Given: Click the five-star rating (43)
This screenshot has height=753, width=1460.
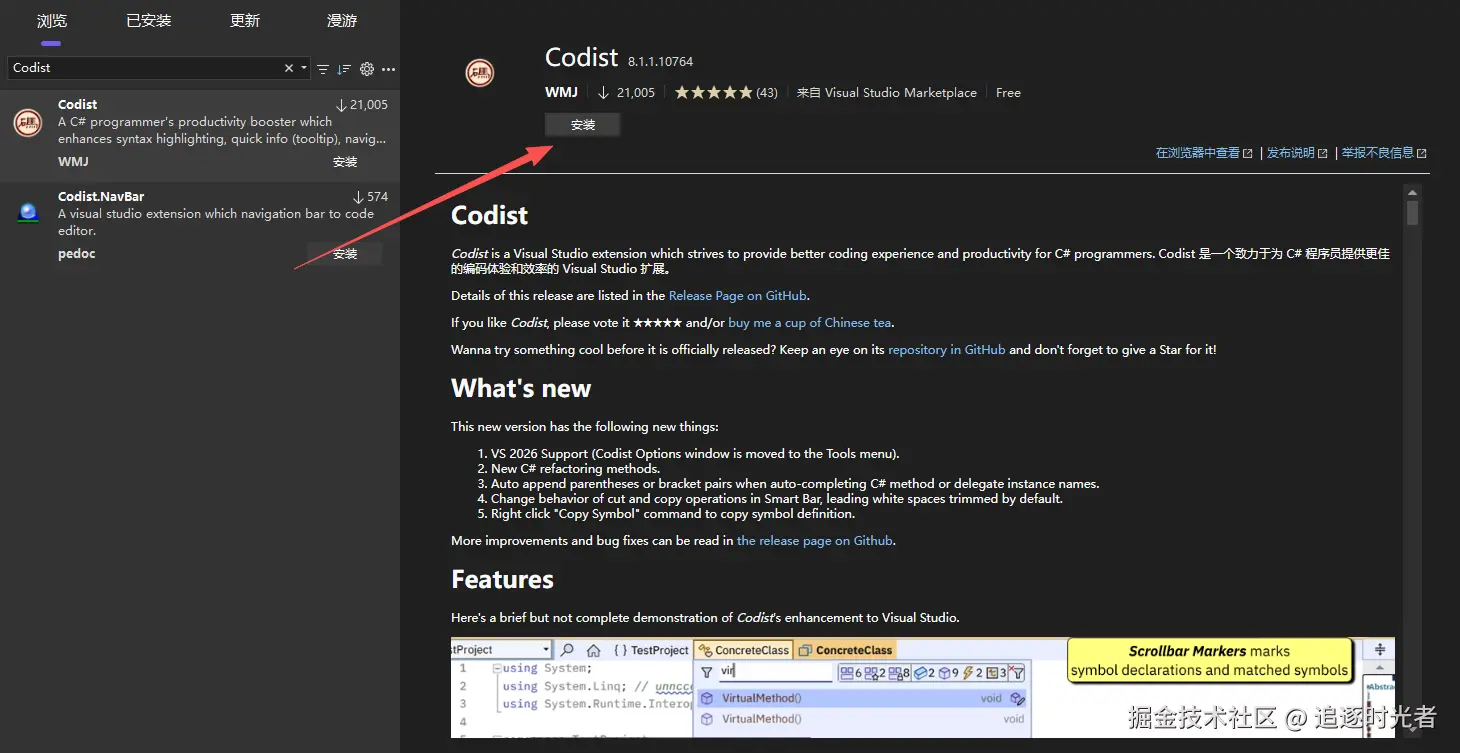Looking at the screenshot, I should (726, 92).
